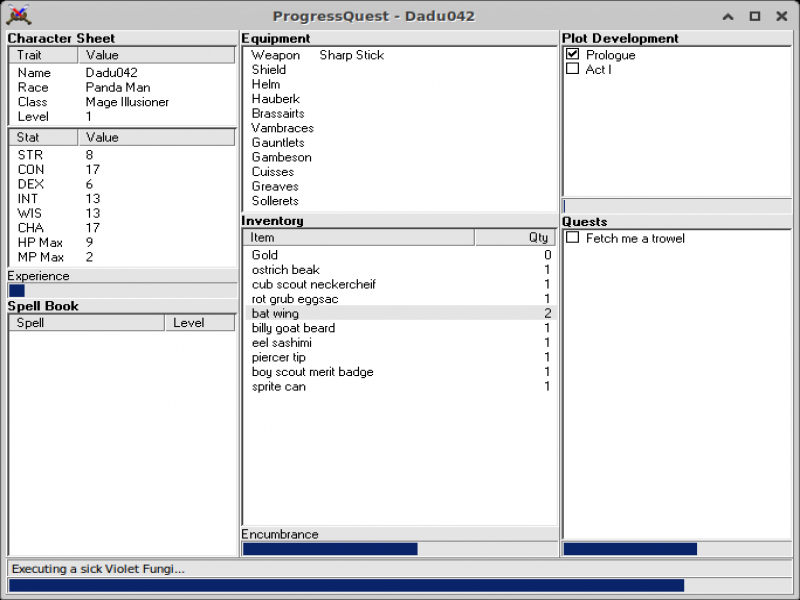Screen dimensions: 800x600
Task: Click the Spell column header in Spell Book
Action: coord(86,323)
